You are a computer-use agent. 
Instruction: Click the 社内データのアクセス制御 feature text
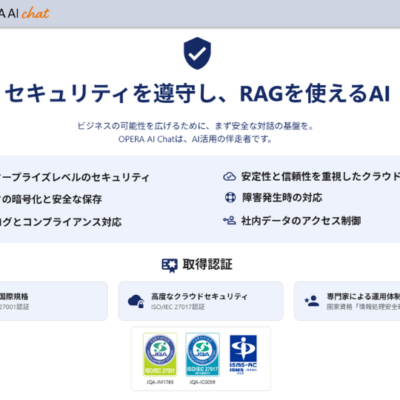(x=301, y=221)
